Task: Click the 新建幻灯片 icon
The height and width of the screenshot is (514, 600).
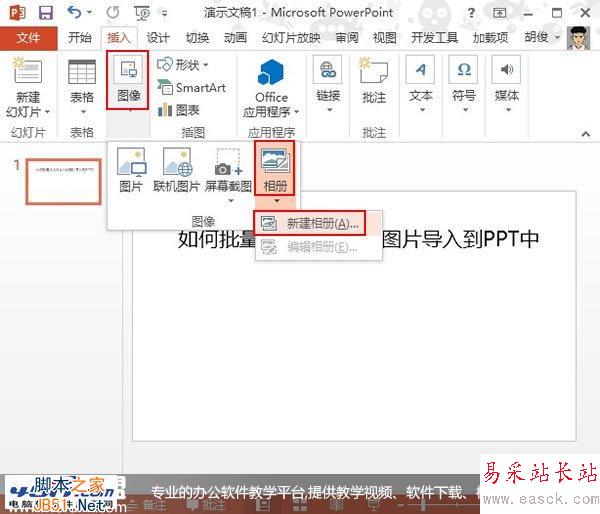Action: (x=28, y=71)
